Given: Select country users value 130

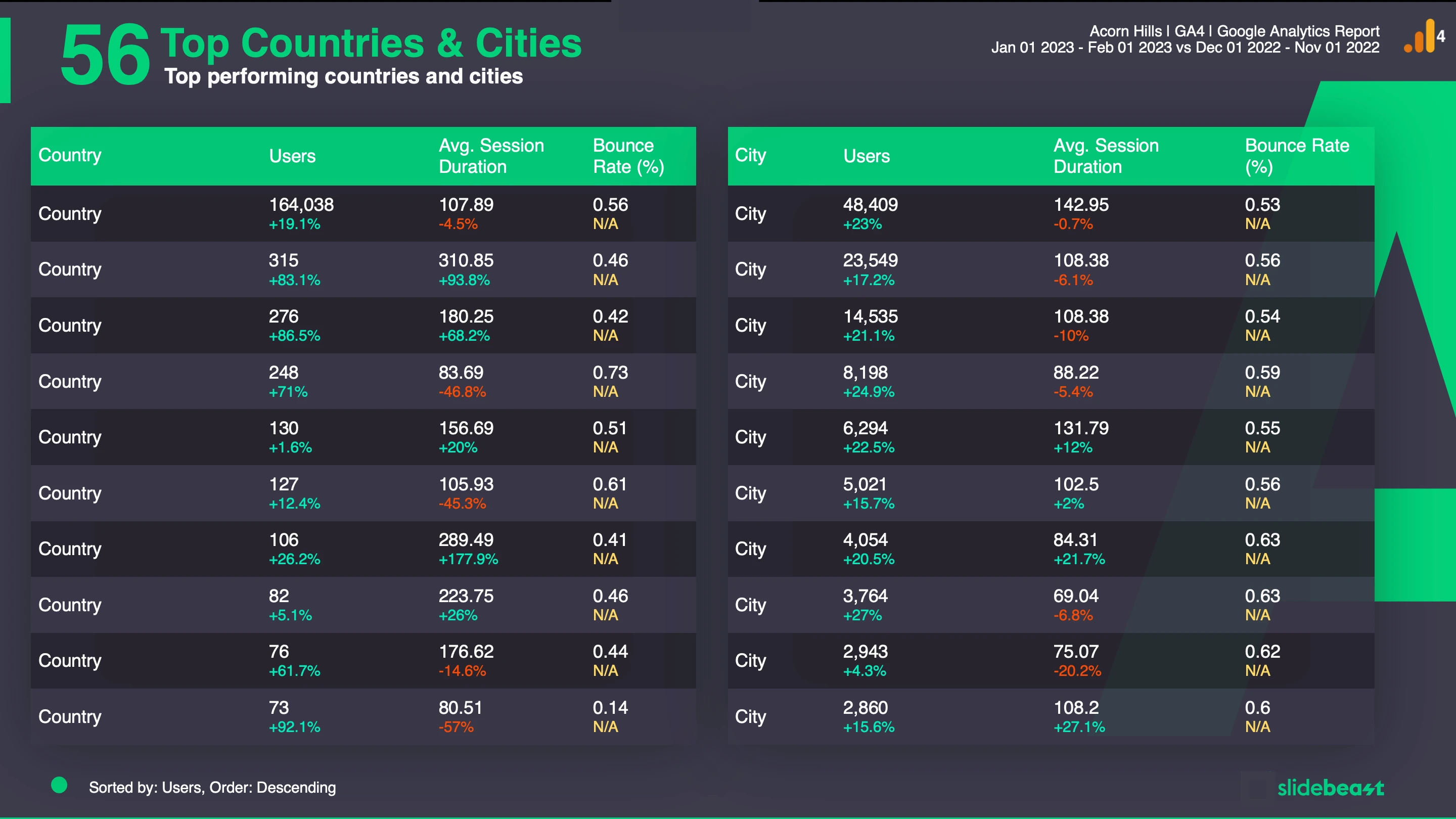Looking at the screenshot, I should (284, 428).
